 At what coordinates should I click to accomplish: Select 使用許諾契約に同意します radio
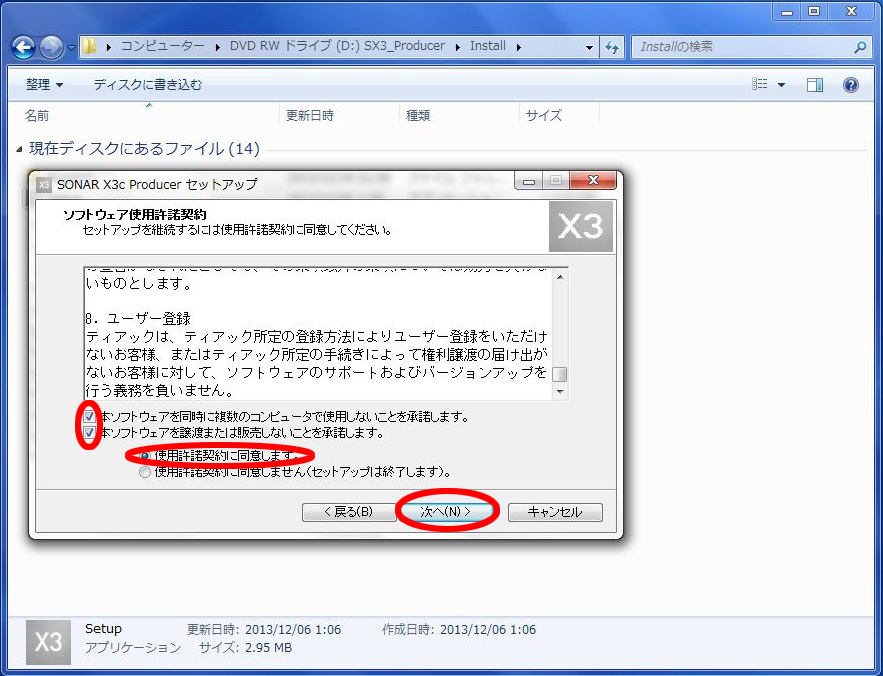(145, 455)
